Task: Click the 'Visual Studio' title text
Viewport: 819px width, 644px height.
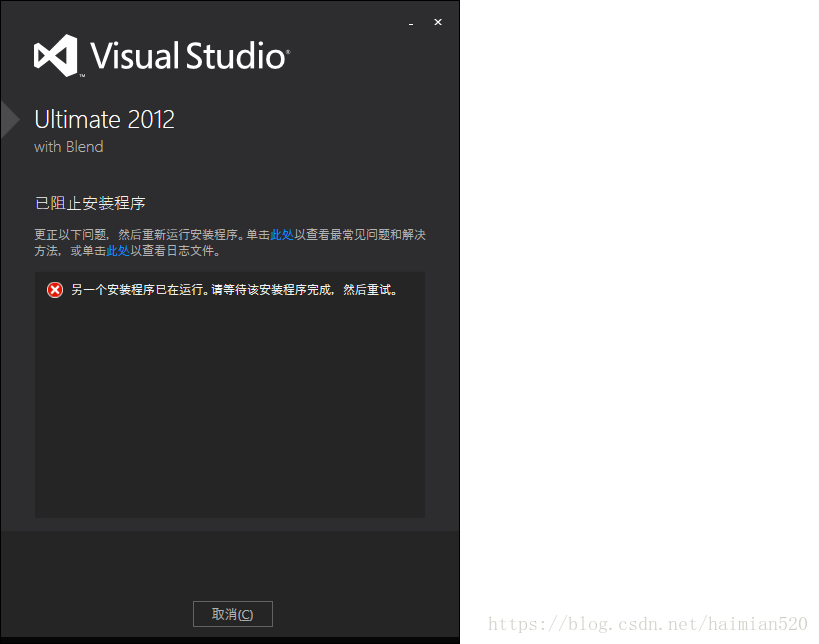Action: (190, 56)
